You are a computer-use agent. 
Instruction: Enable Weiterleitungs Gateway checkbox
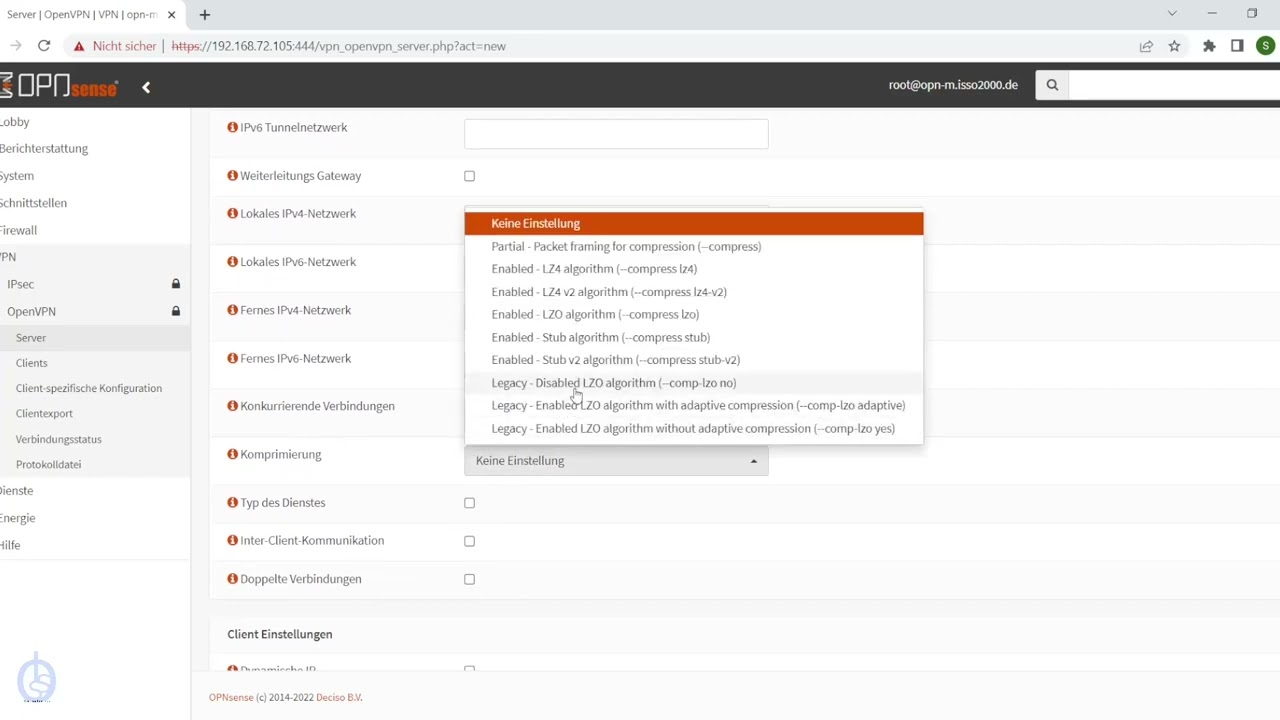(x=469, y=176)
